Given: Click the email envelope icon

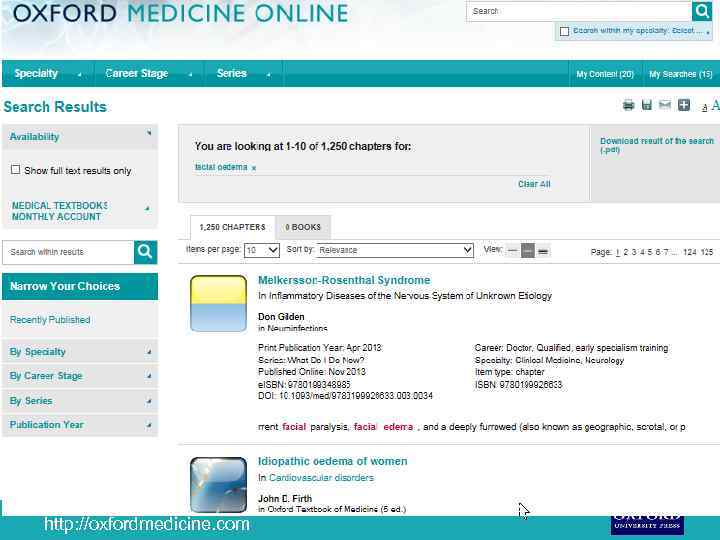Looking at the screenshot, I should pos(664,105).
